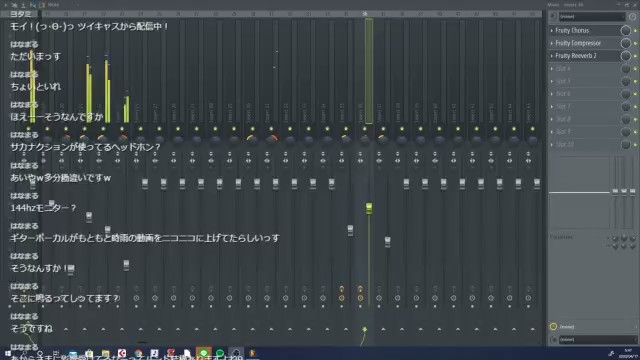This screenshot has width=640, height=360.
Task: Open the Fruity Reeverb 2 slot arrow menu
Action: [x=552, y=56]
